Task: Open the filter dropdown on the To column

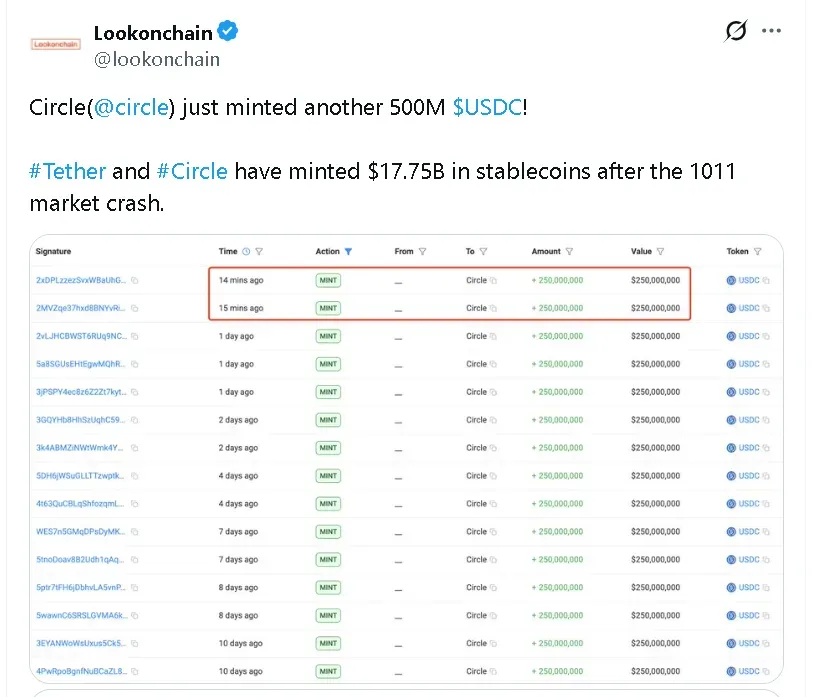Action: click(x=484, y=251)
